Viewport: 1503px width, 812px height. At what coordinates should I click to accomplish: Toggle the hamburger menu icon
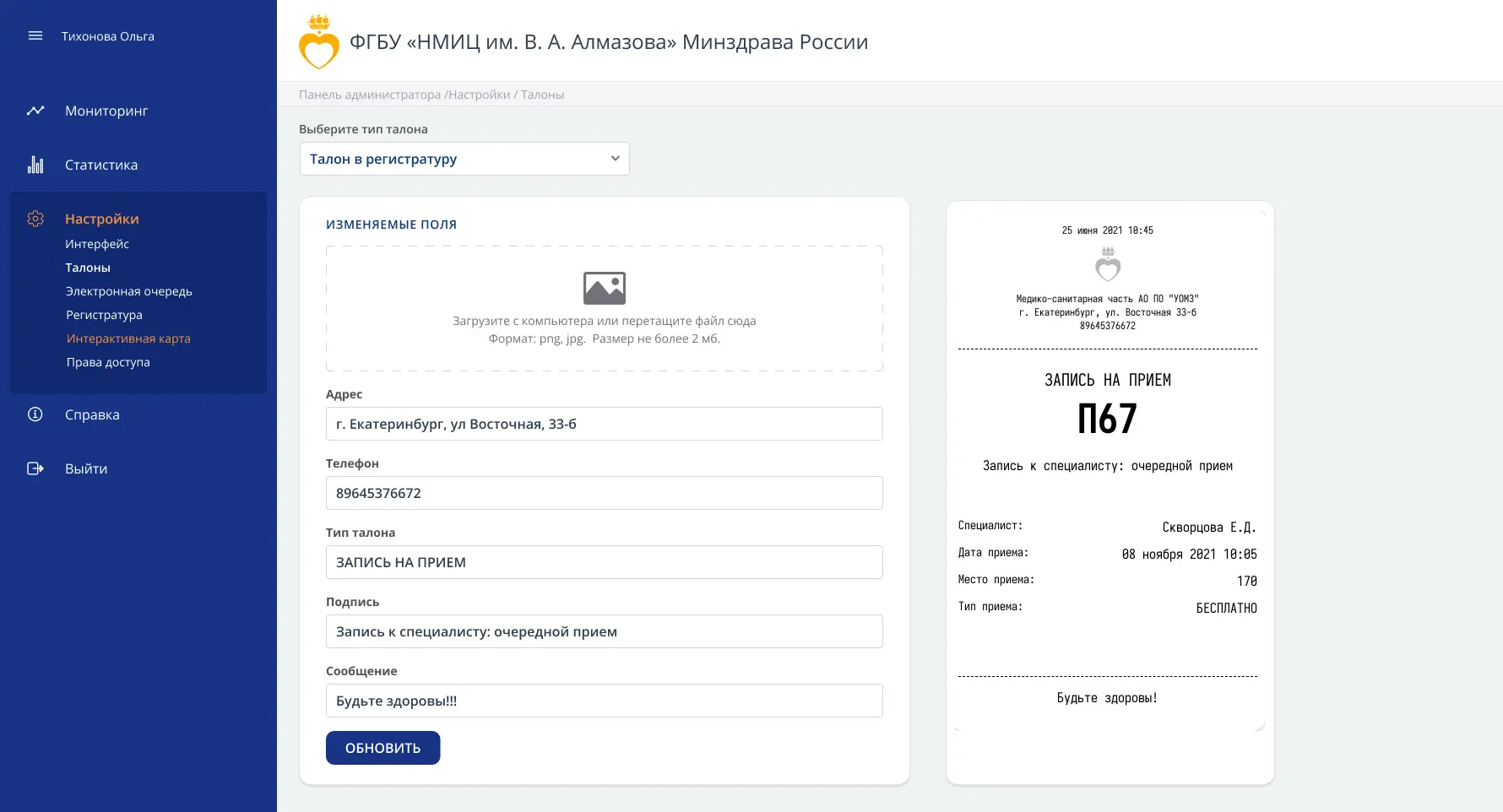pos(35,35)
